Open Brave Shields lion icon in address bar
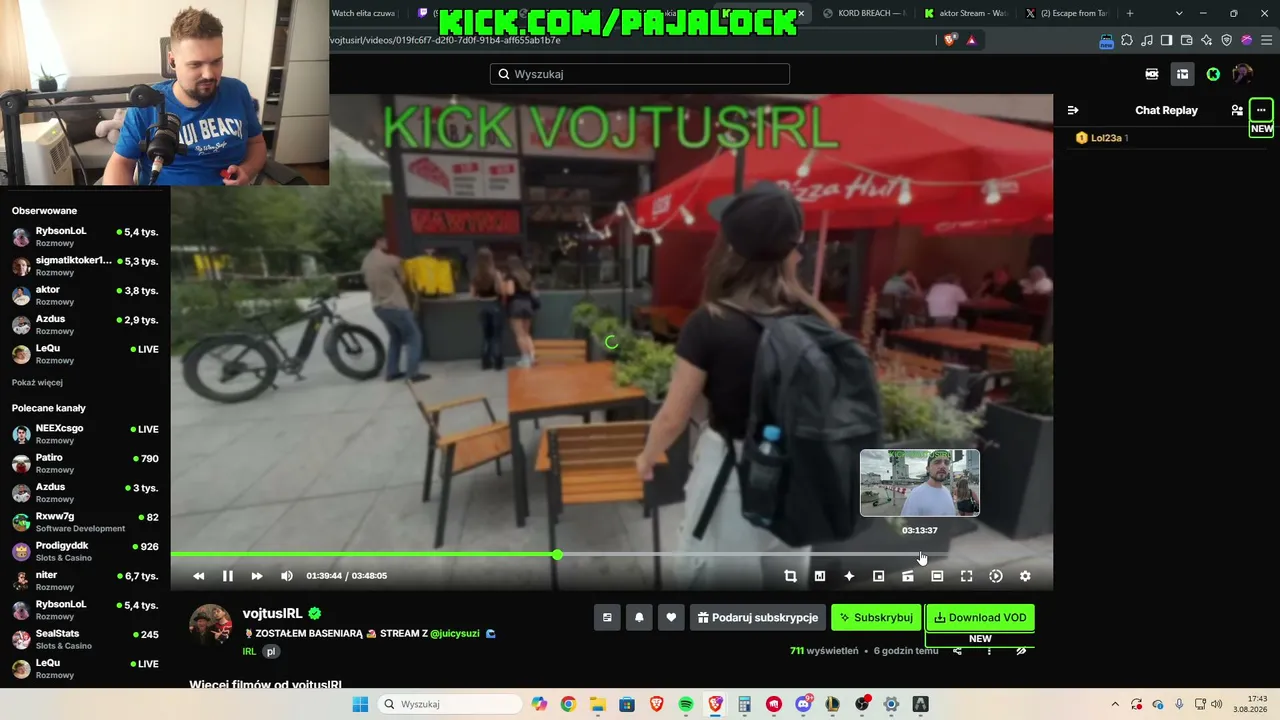Image resolution: width=1280 pixels, height=720 pixels. [949, 40]
